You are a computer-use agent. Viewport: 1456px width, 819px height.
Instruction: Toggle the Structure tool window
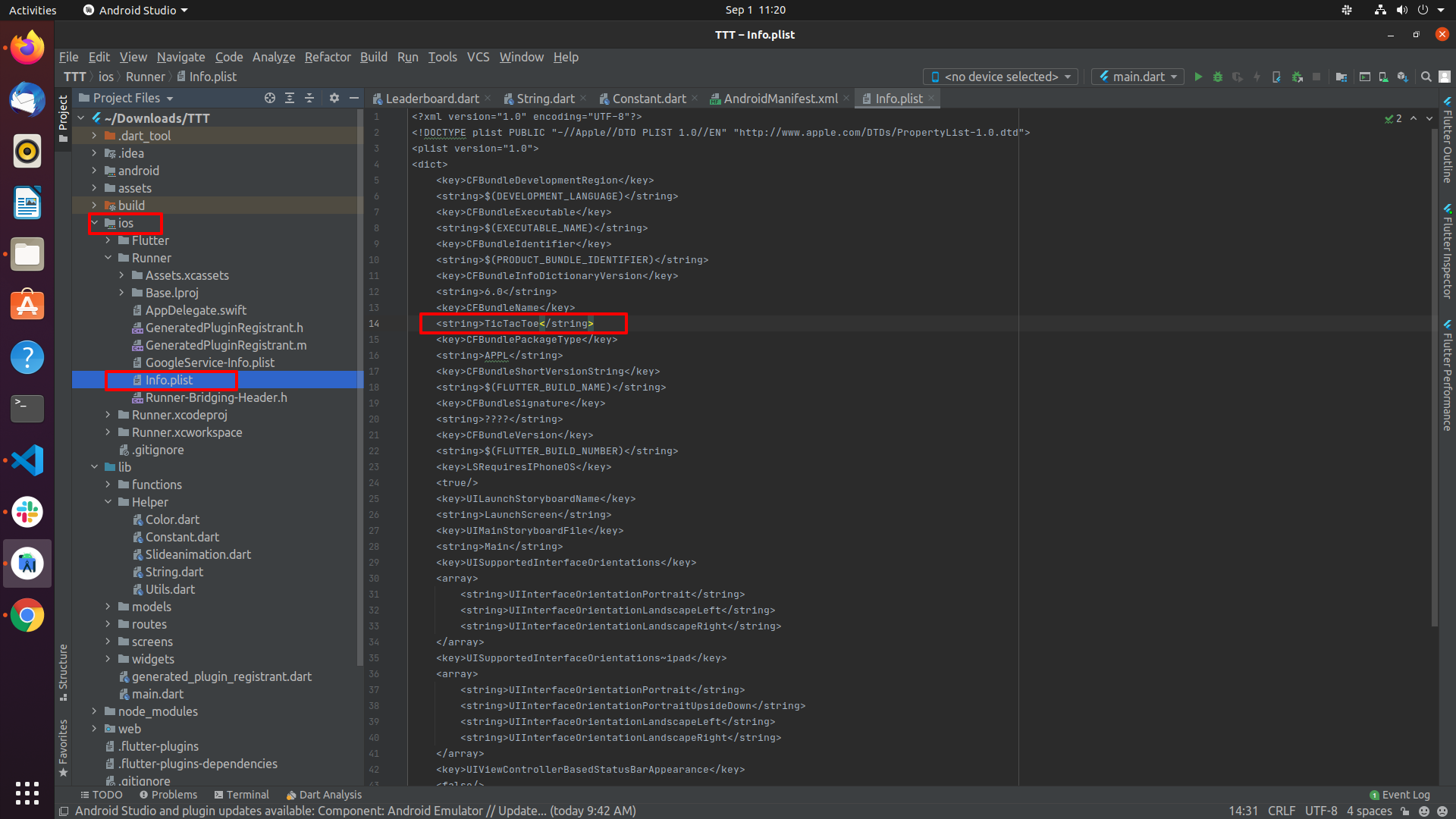point(63,673)
